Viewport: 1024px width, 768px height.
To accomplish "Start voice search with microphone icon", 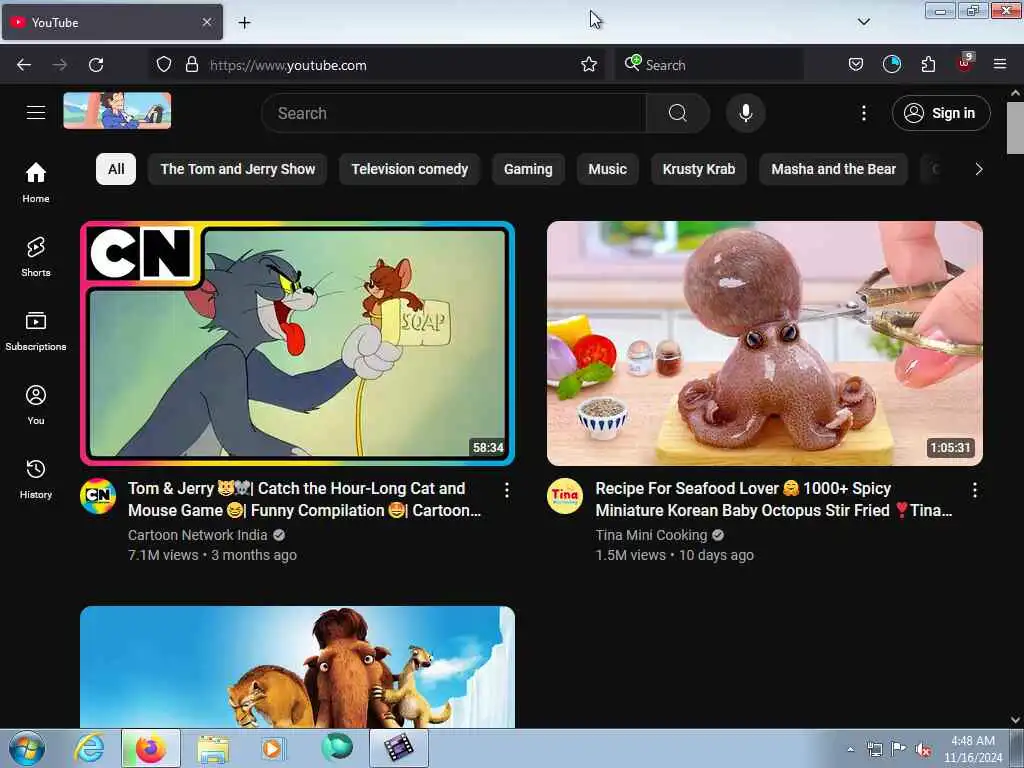I will tap(746, 113).
